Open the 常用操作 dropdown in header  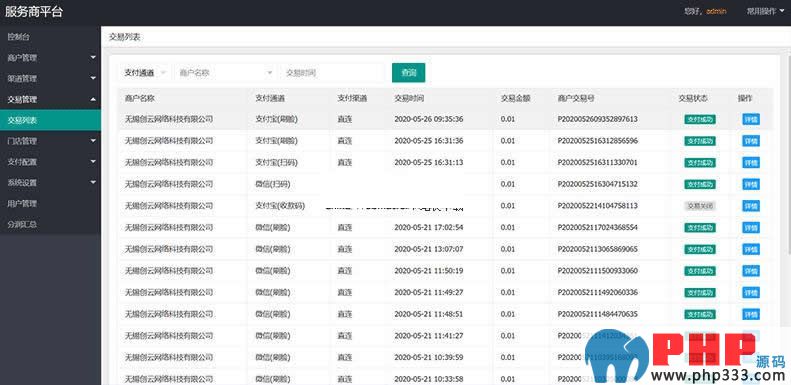[765, 11]
